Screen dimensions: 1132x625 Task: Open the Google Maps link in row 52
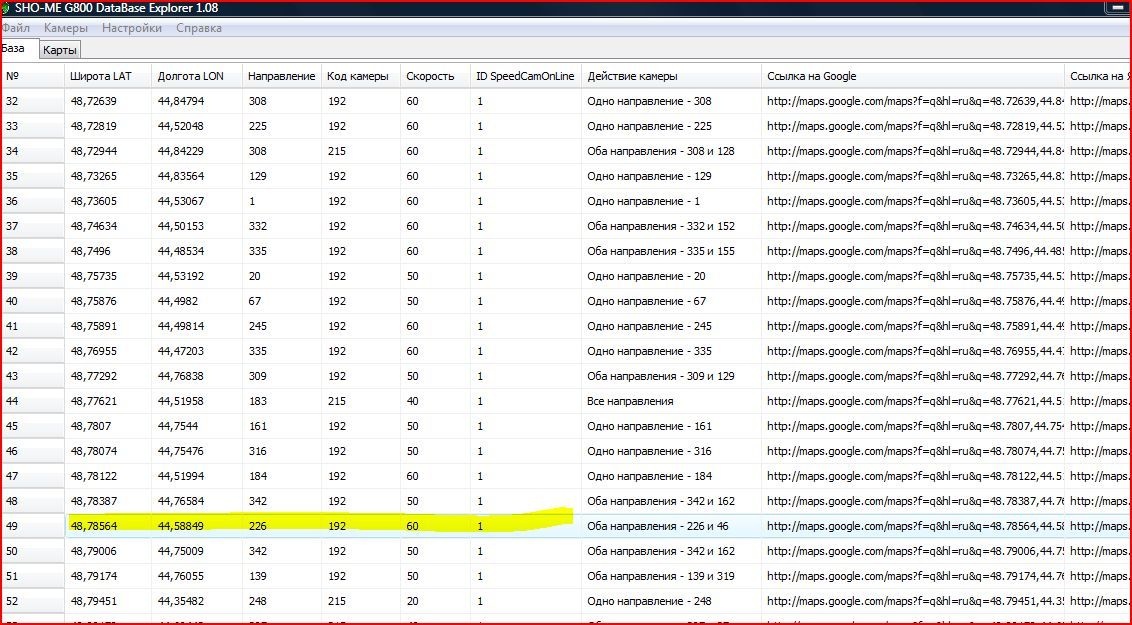click(x=914, y=601)
